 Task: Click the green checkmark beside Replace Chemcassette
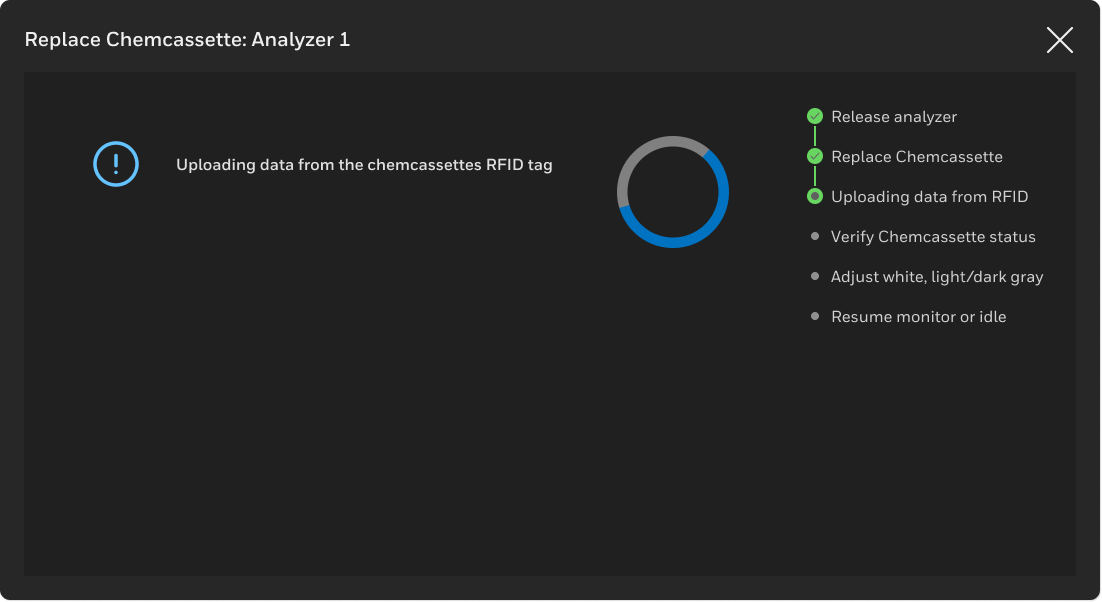coord(815,157)
